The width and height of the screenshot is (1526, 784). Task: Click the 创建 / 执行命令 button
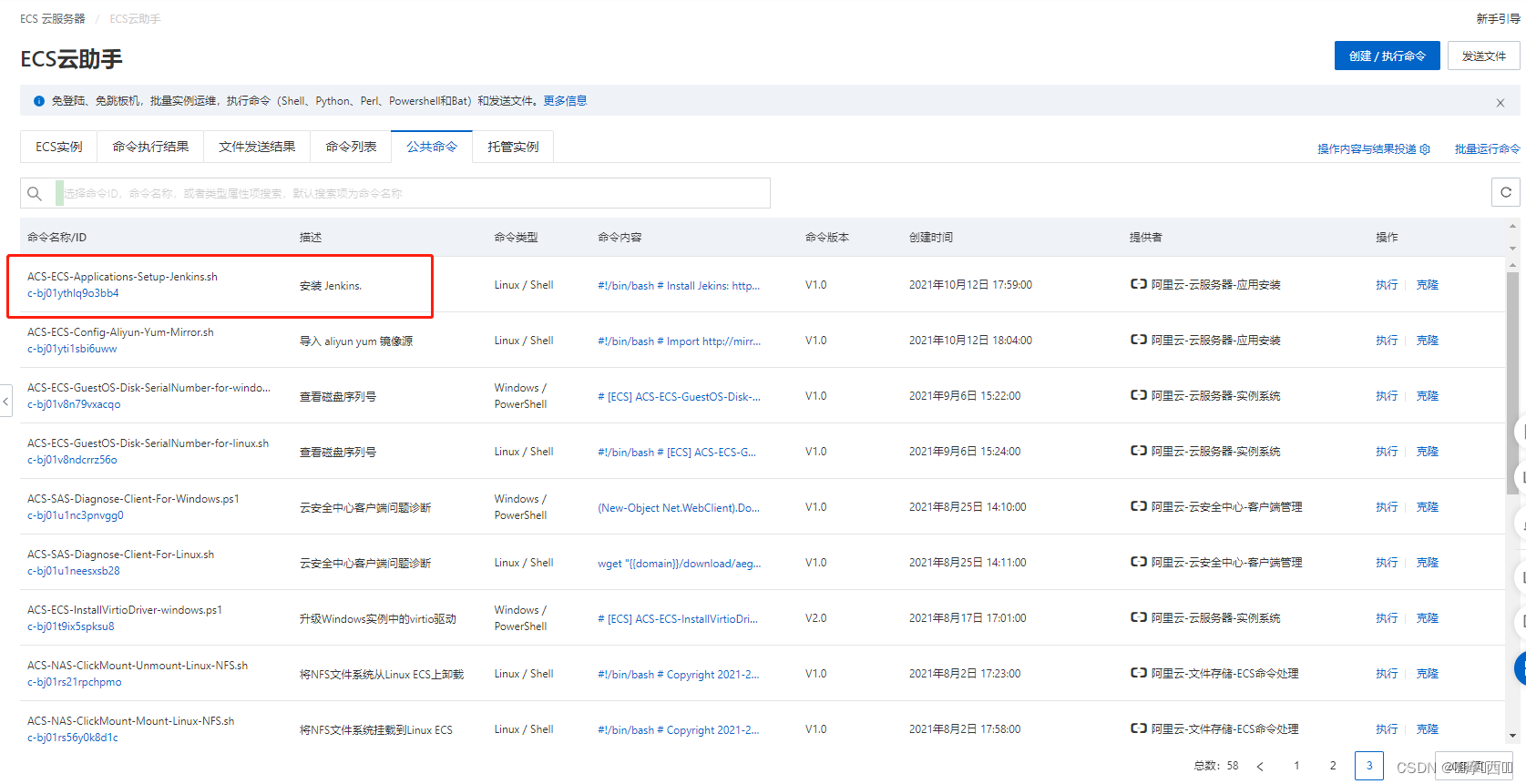click(x=1388, y=56)
